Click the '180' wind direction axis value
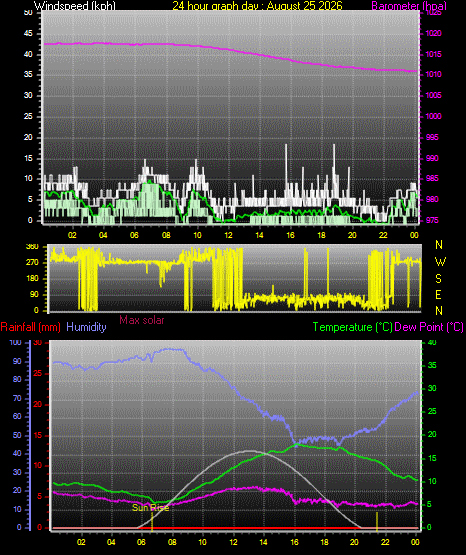The width and height of the screenshot is (466, 555). 33,279
